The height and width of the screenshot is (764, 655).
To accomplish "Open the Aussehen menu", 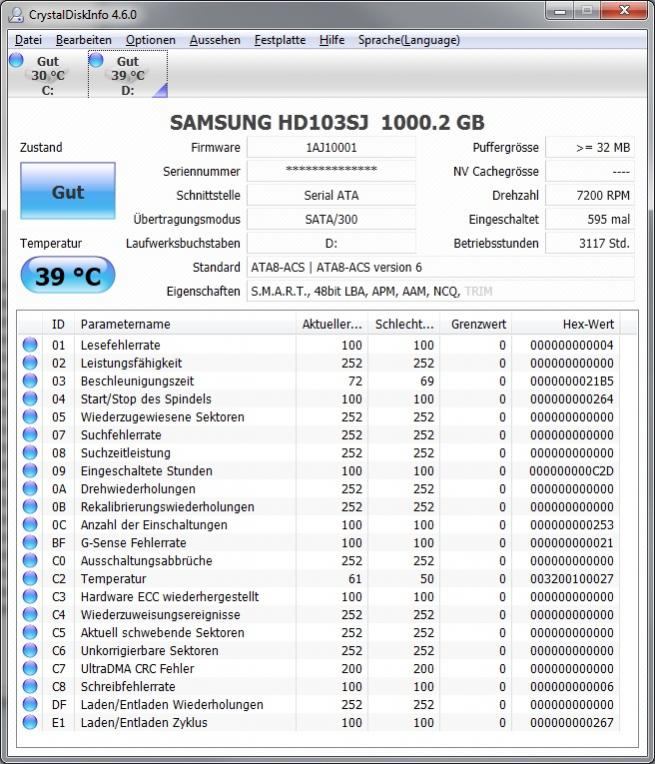I will coord(215,40).
